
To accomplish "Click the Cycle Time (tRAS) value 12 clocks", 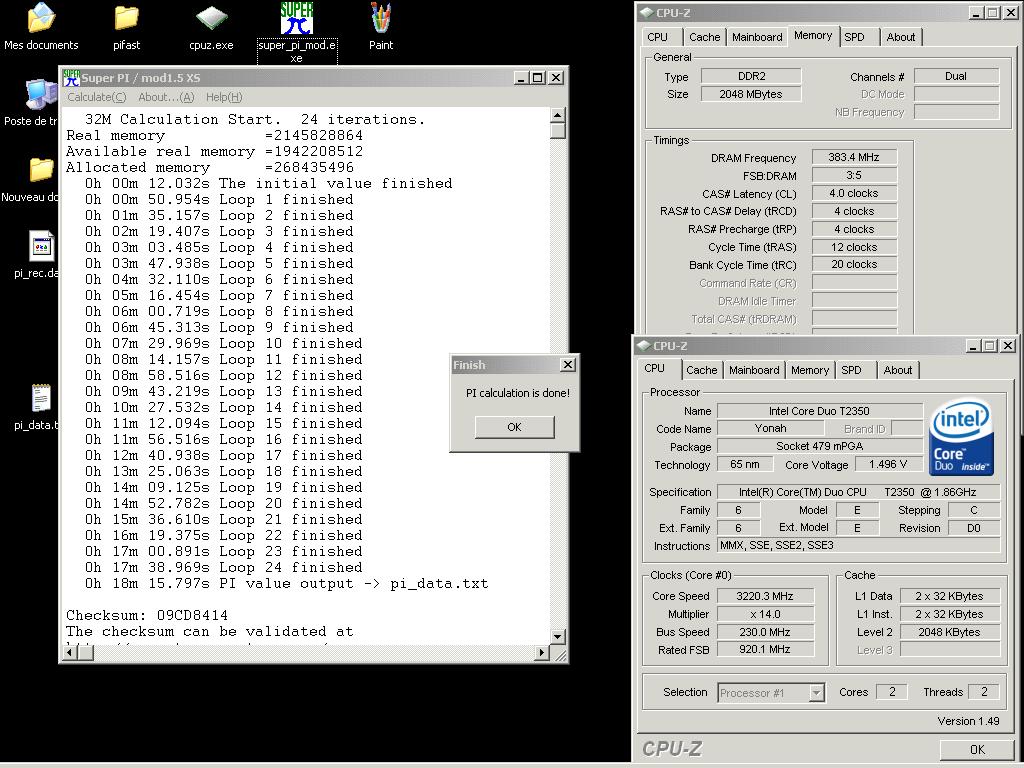I will (854, 247).
